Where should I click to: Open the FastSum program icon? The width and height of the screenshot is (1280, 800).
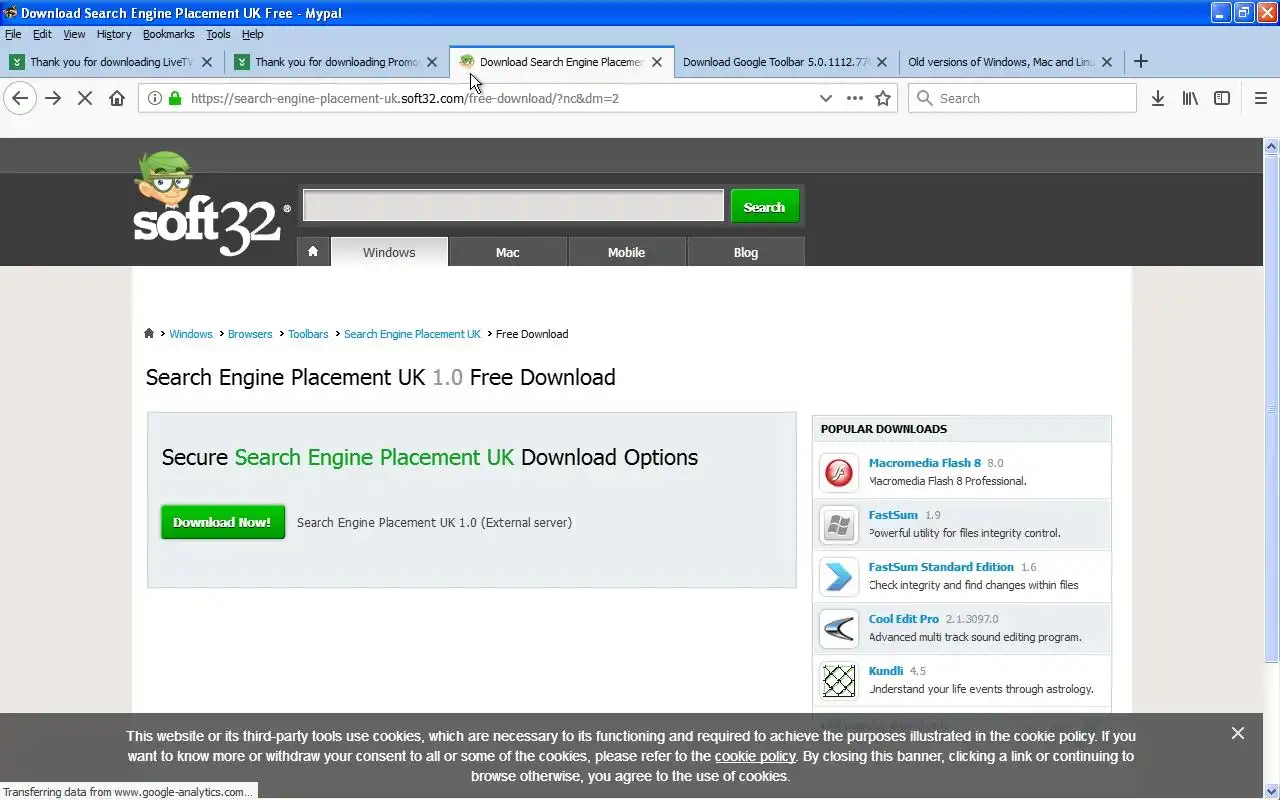tap(839, 524)
